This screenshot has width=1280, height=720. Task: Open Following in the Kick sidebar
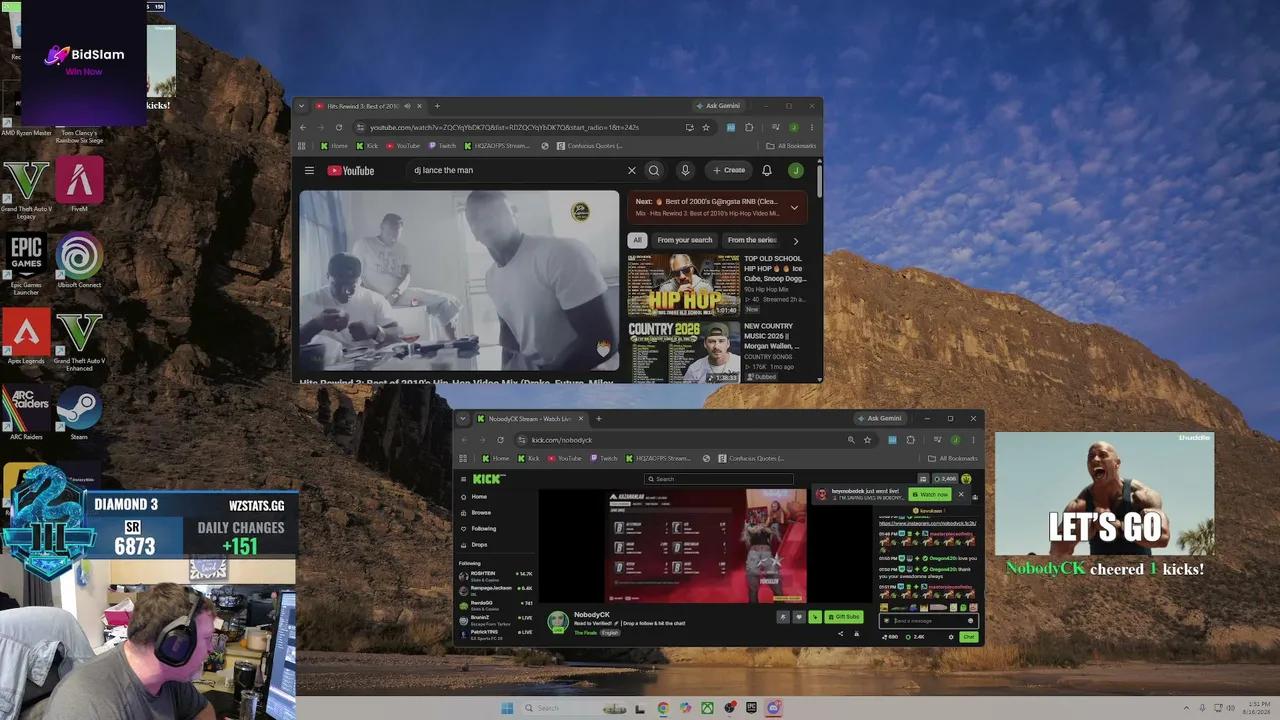pyautogui.click(x=483, y=529)
